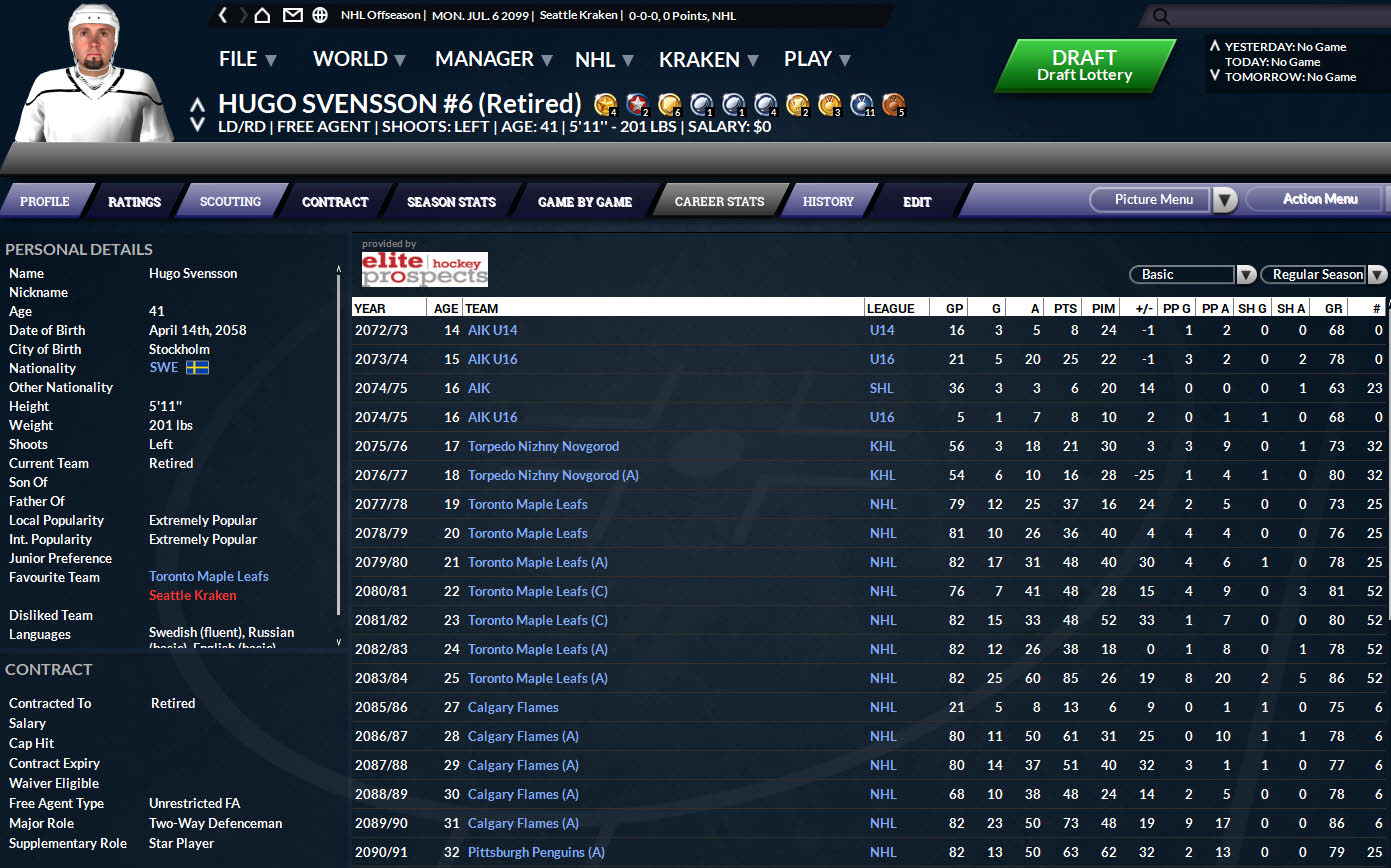This screenshot has height=868, width=1391.
Task: View the Season Stats tab
Action: 451,201
